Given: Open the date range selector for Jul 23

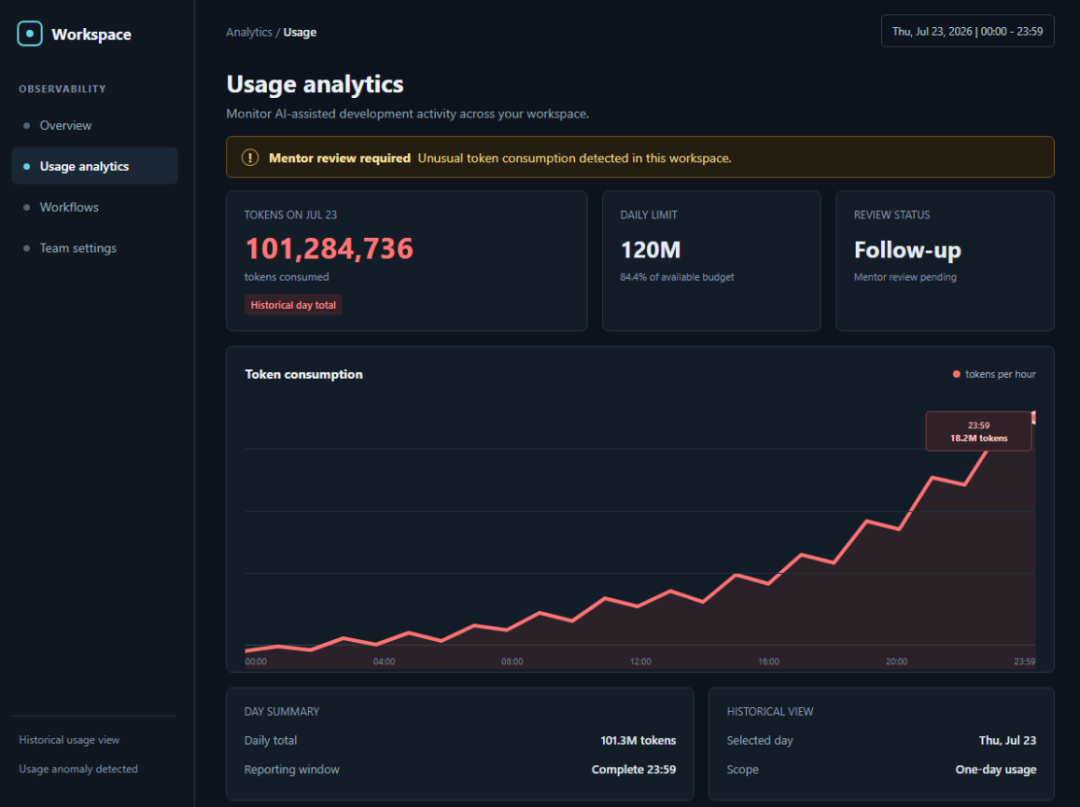Looking at the screenshot, I should 967,32.
